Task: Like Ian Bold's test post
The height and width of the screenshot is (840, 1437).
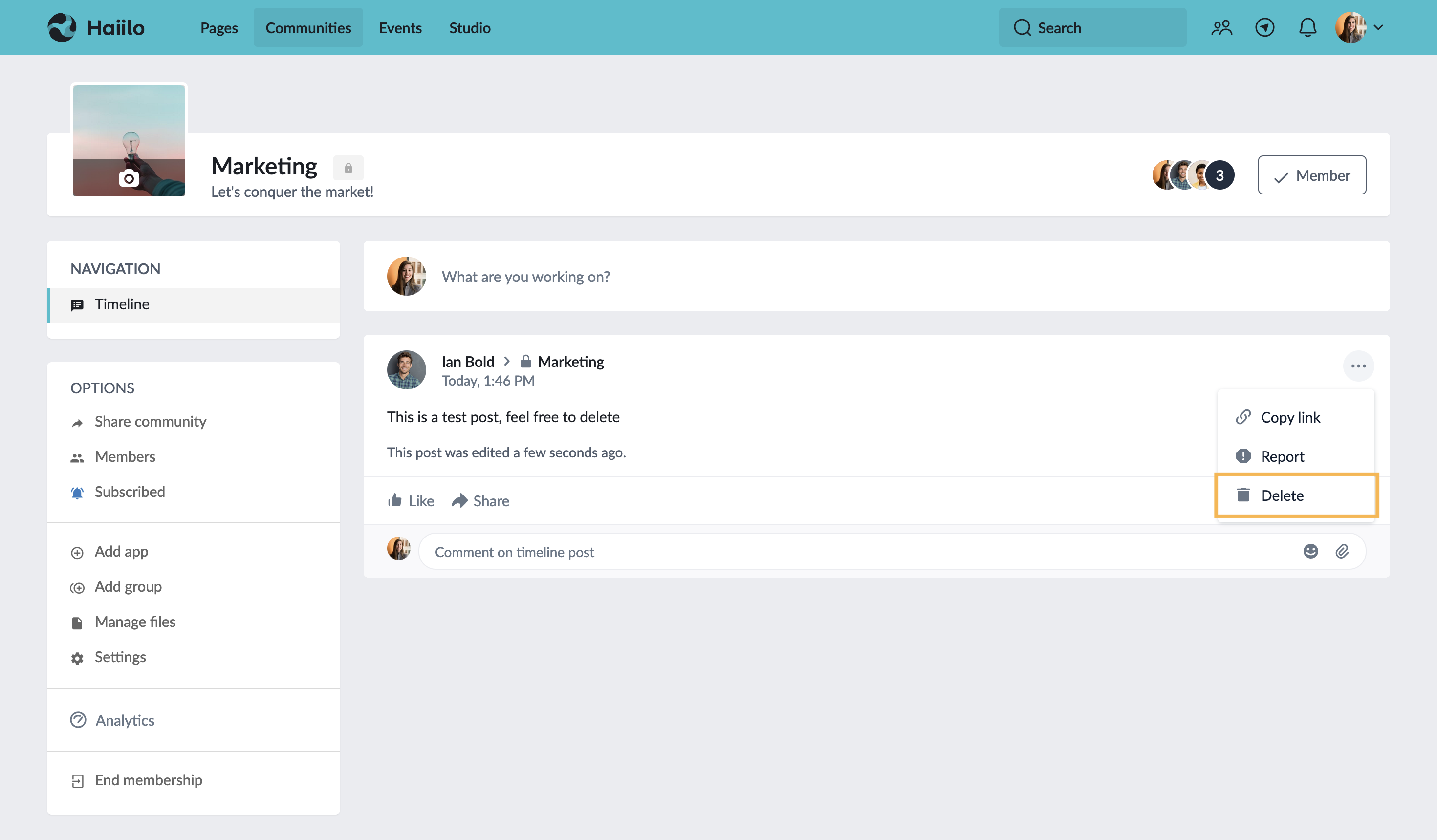Action: coord(411,500)
